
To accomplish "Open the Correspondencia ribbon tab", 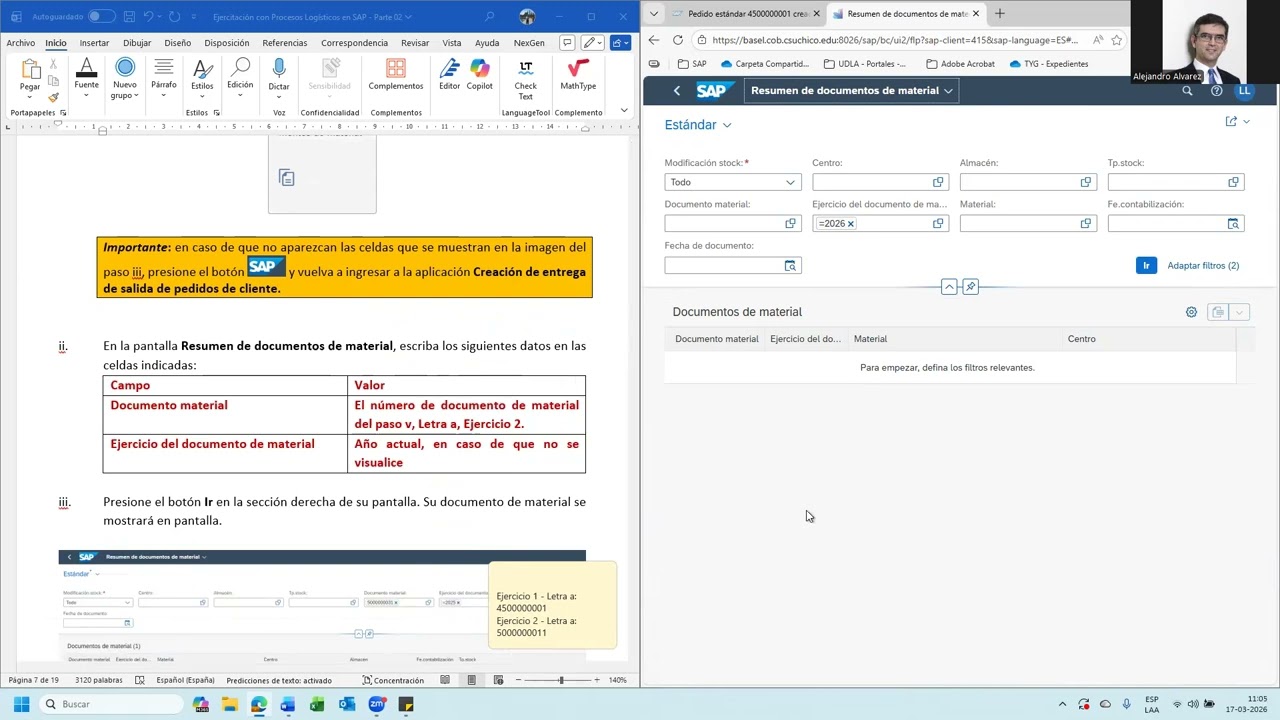I will [x=354, y=43].
